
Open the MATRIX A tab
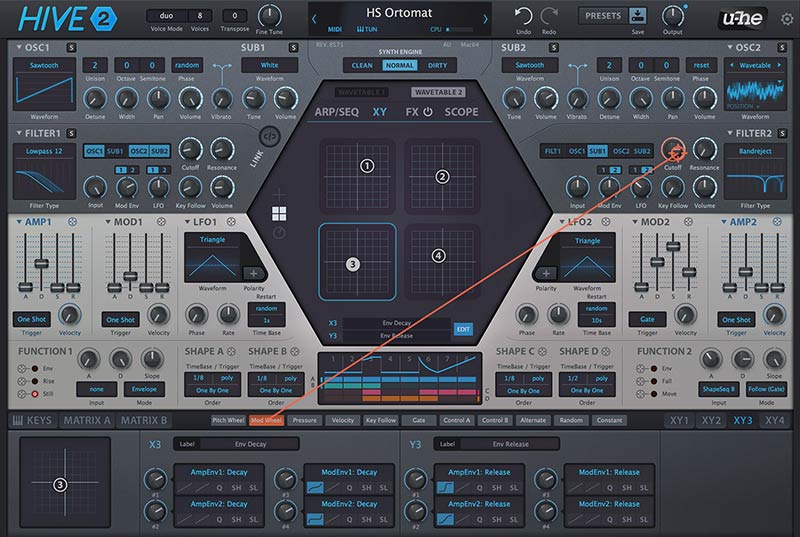pos(87,420)
